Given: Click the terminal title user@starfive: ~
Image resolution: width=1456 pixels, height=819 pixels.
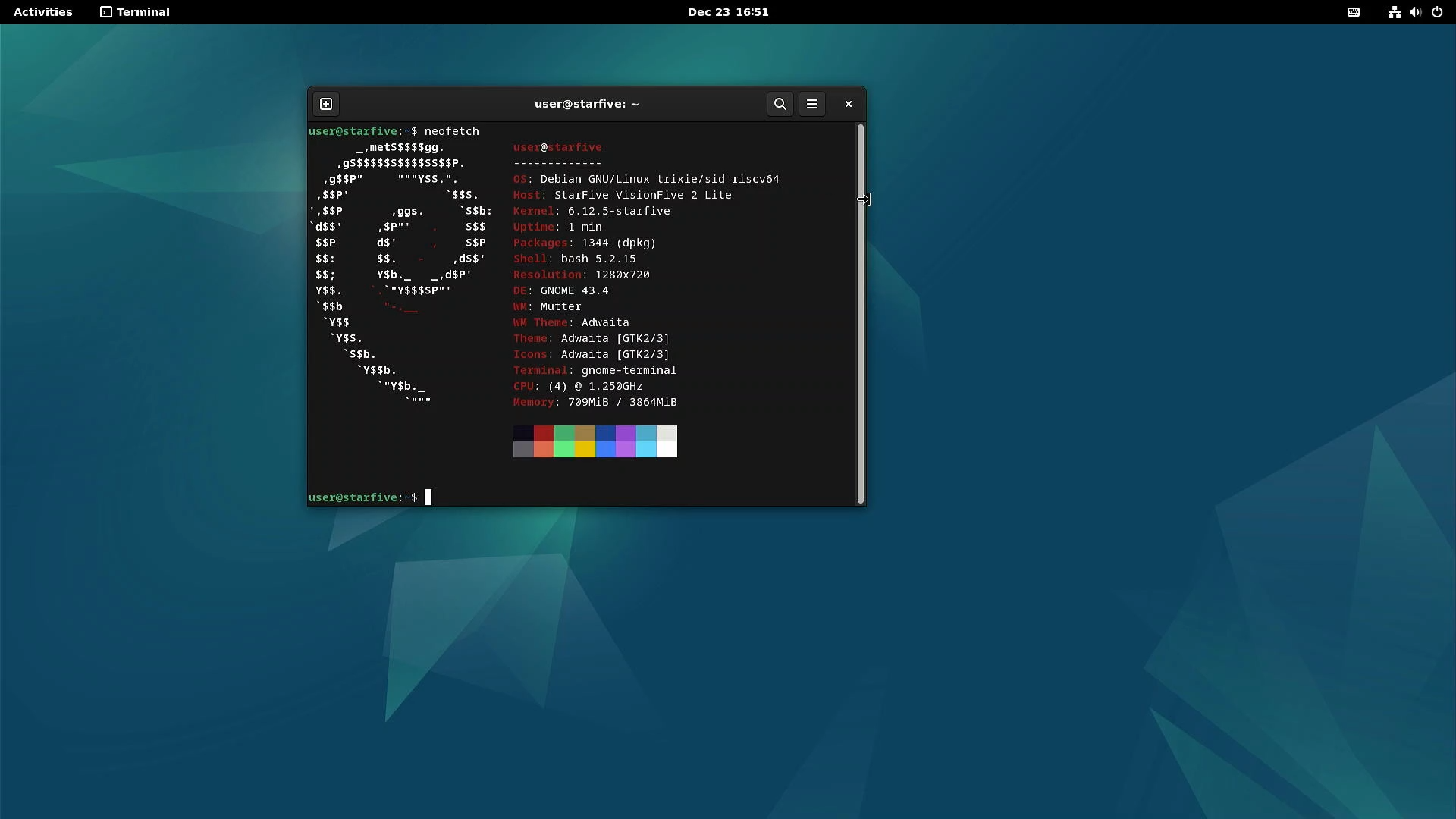Looking at the screenshot, I should point(586,104).
